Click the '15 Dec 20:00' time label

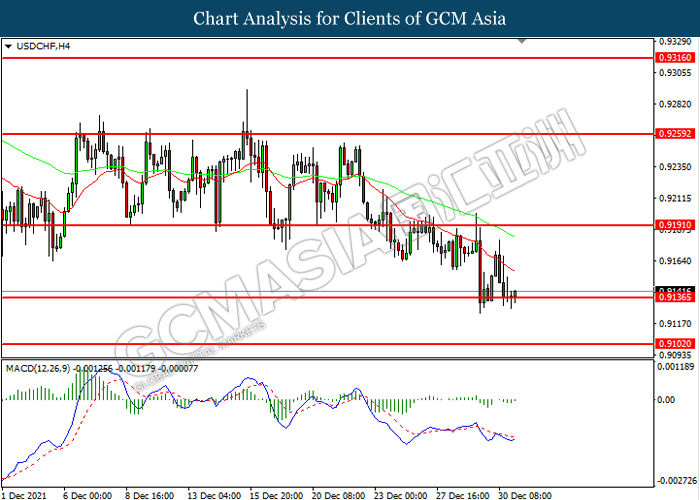coord(277,495)
